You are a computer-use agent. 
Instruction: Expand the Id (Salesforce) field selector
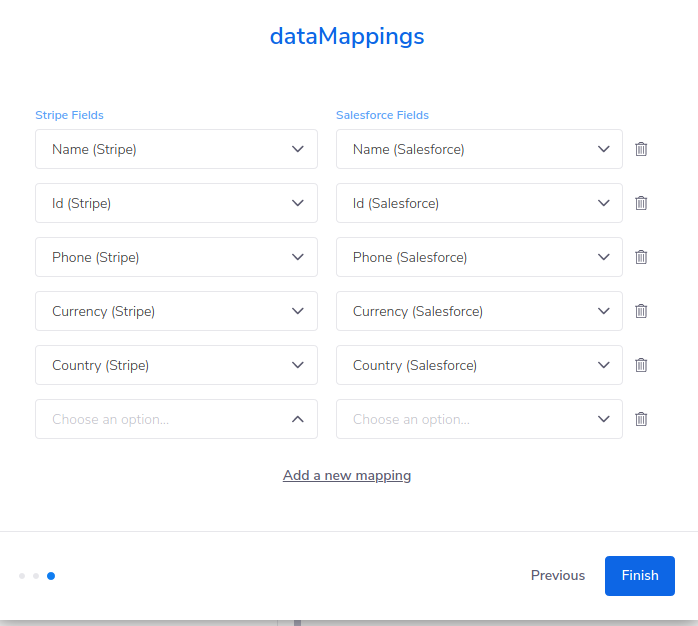(x=479, y=203)
